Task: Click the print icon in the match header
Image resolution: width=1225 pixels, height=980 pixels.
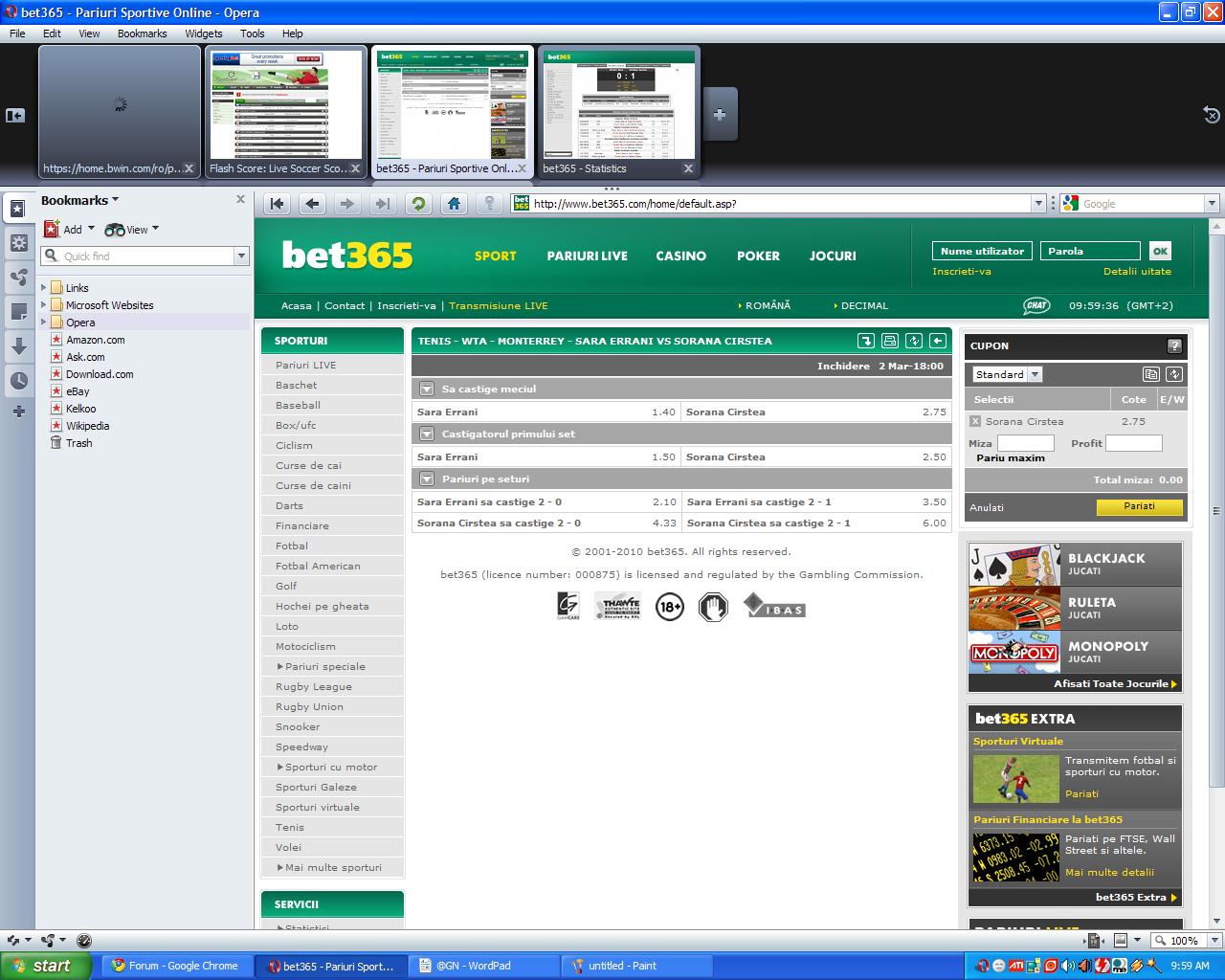Action: click(890, 341)
